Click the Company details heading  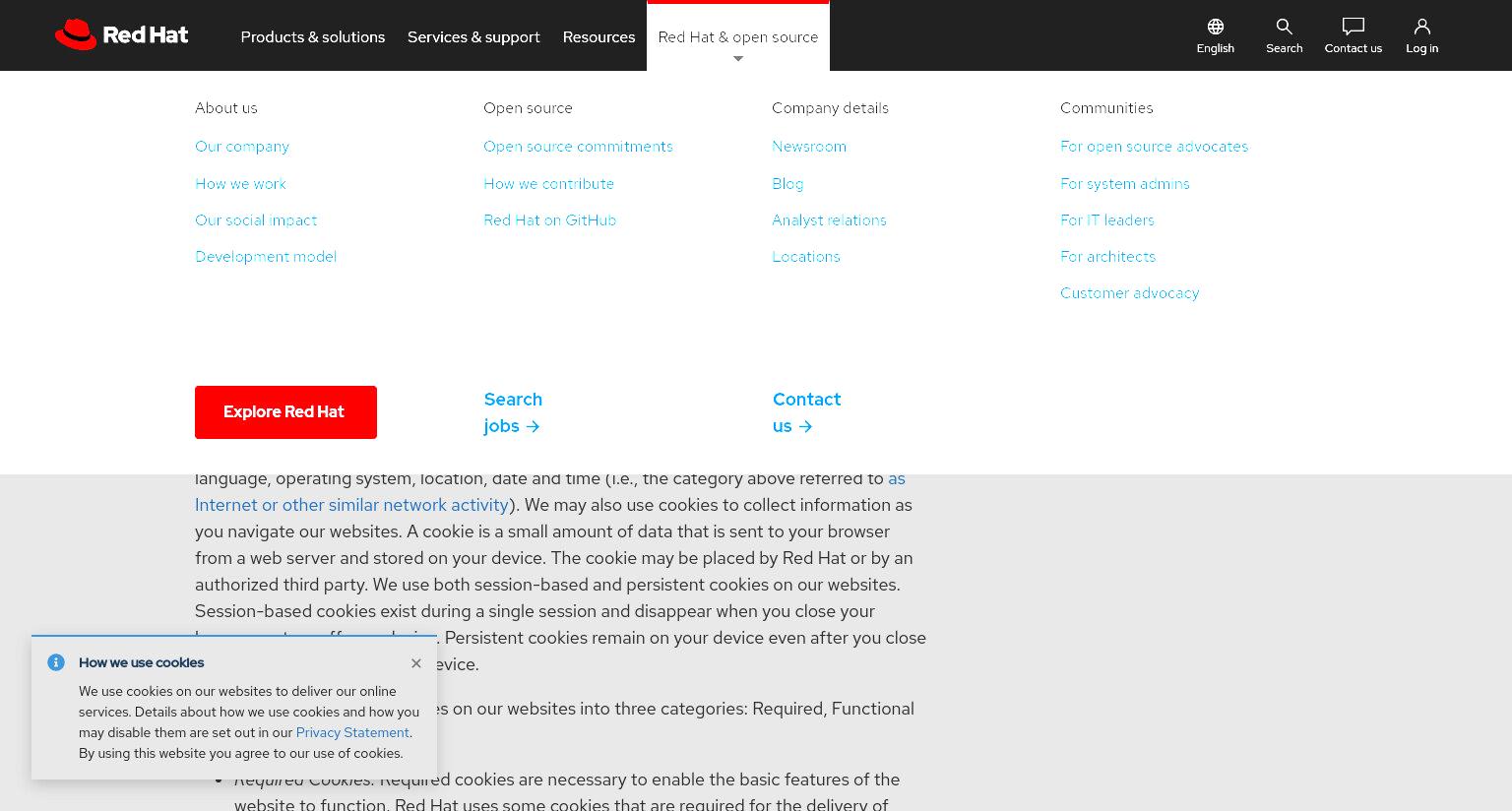click(830, 108)
